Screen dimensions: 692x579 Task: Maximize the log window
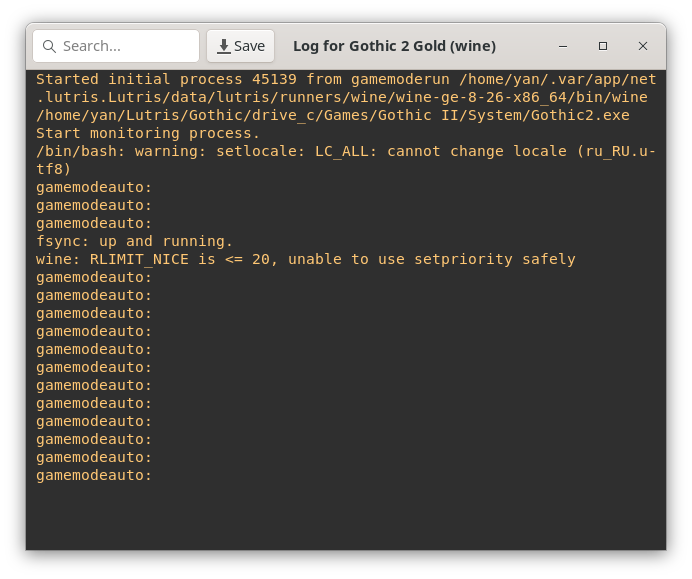(603, 46)
